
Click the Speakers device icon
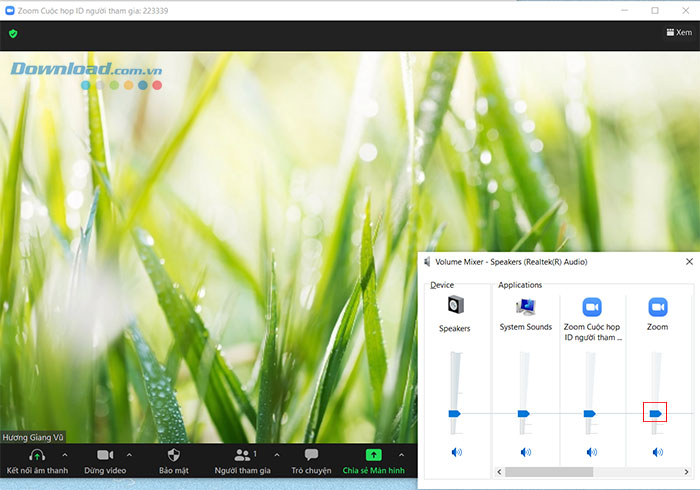coord(455,306)
